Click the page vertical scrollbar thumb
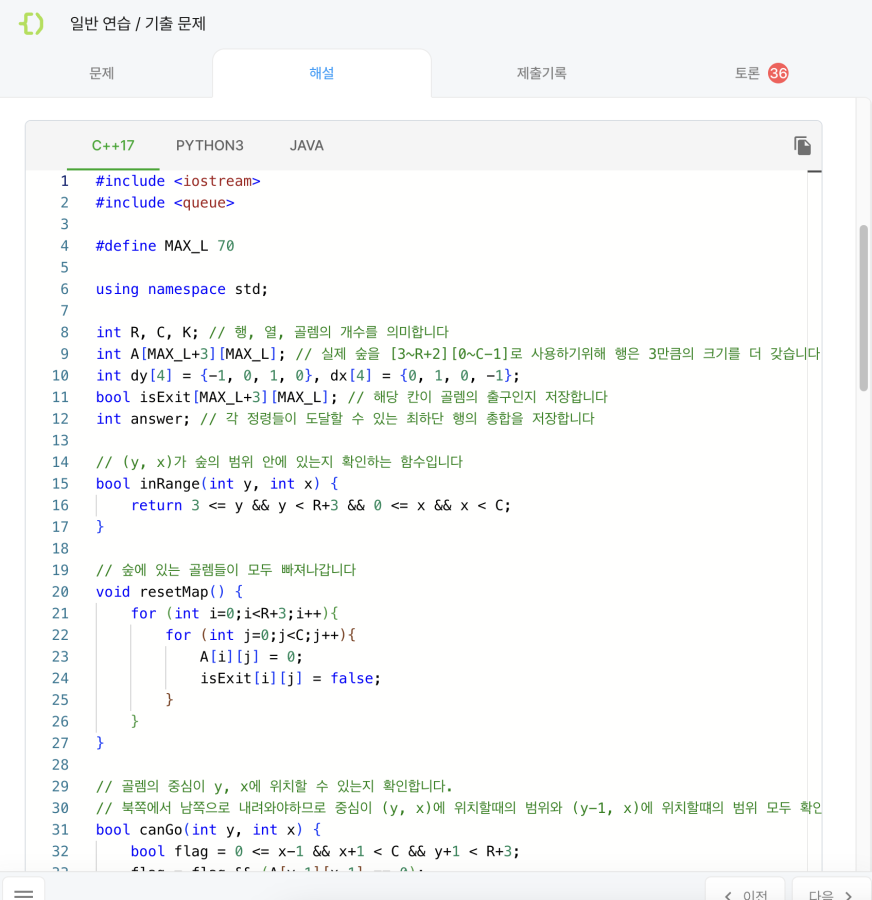The width and height of the screenshot is (872, 900). pos(863,308)
